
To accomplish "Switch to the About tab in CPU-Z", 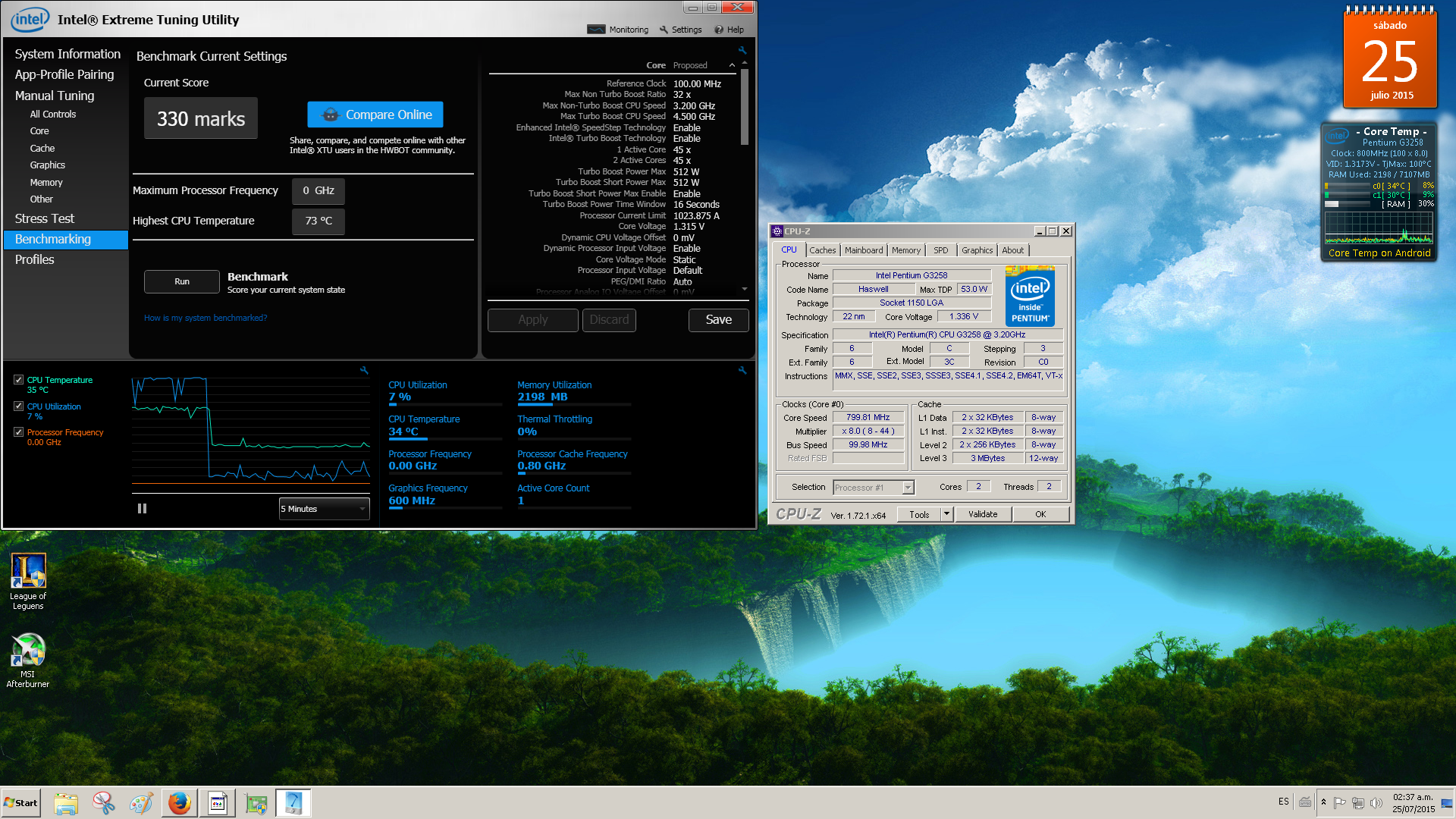I will click(x=1012, y=250).
